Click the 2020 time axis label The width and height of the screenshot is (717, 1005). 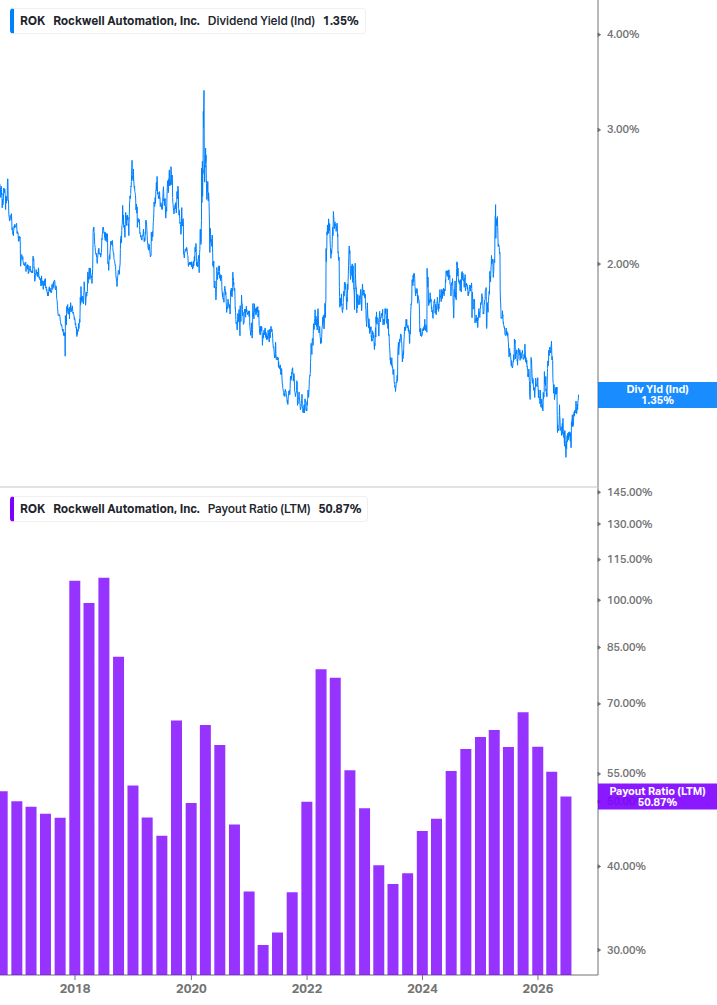(x=191, y=988)
